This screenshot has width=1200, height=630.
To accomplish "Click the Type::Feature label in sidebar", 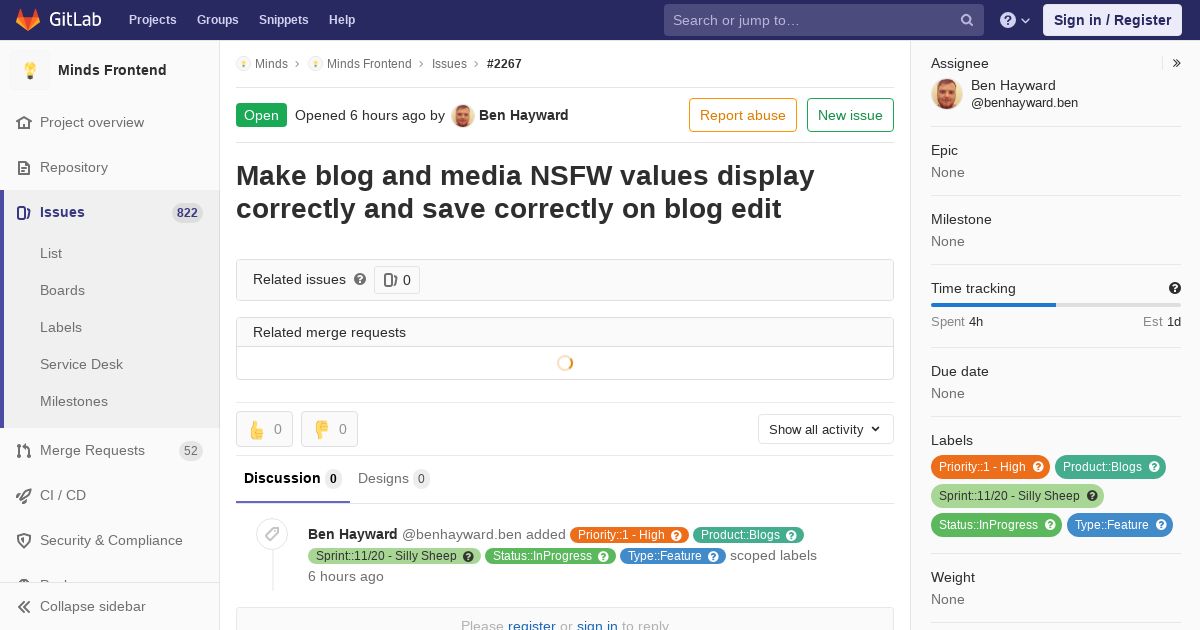I will click(x=1112, y=525).
